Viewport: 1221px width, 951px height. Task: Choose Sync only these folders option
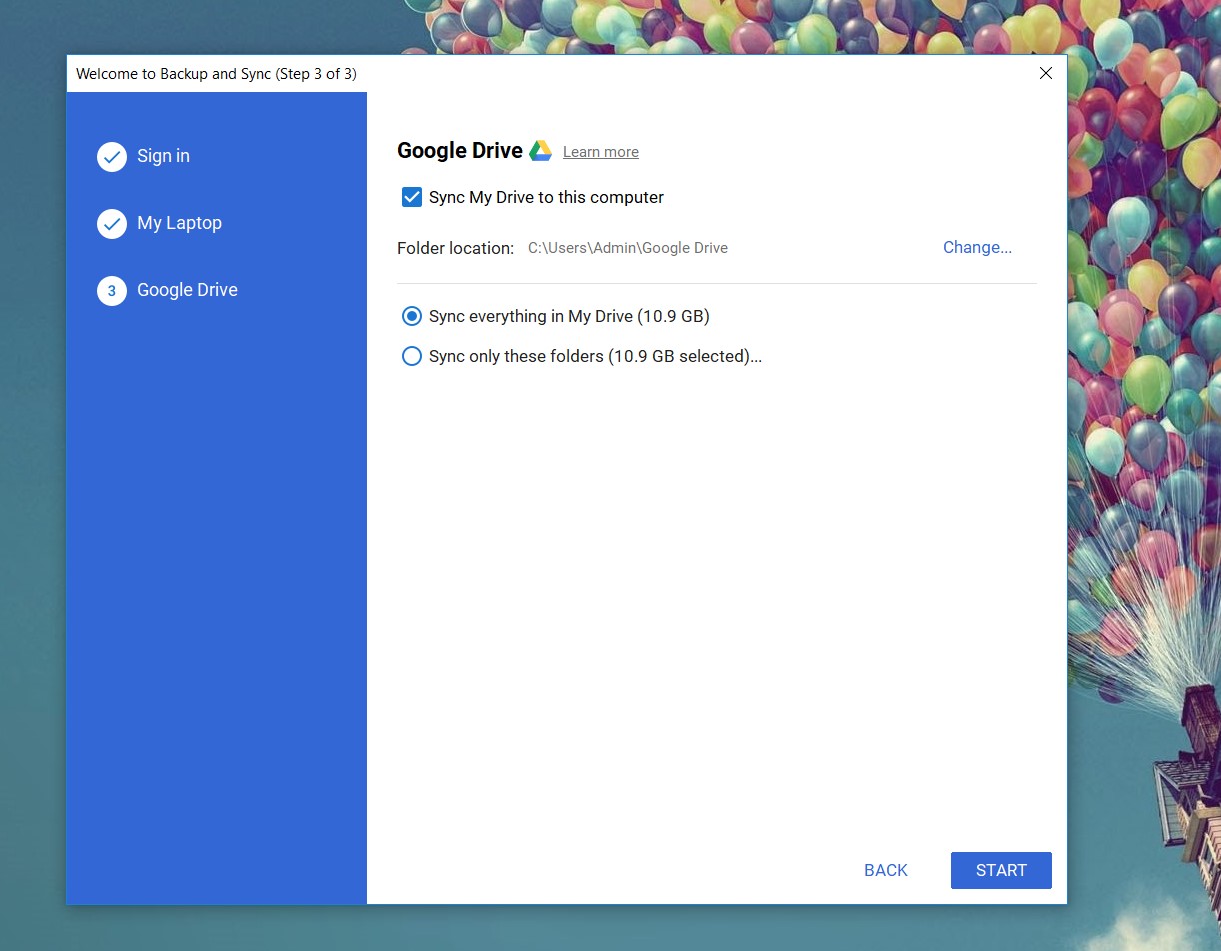pos(411,356)
